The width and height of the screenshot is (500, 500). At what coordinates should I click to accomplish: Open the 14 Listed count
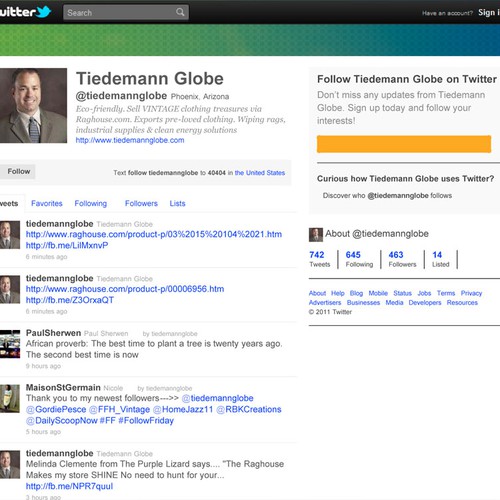[441, 259]
